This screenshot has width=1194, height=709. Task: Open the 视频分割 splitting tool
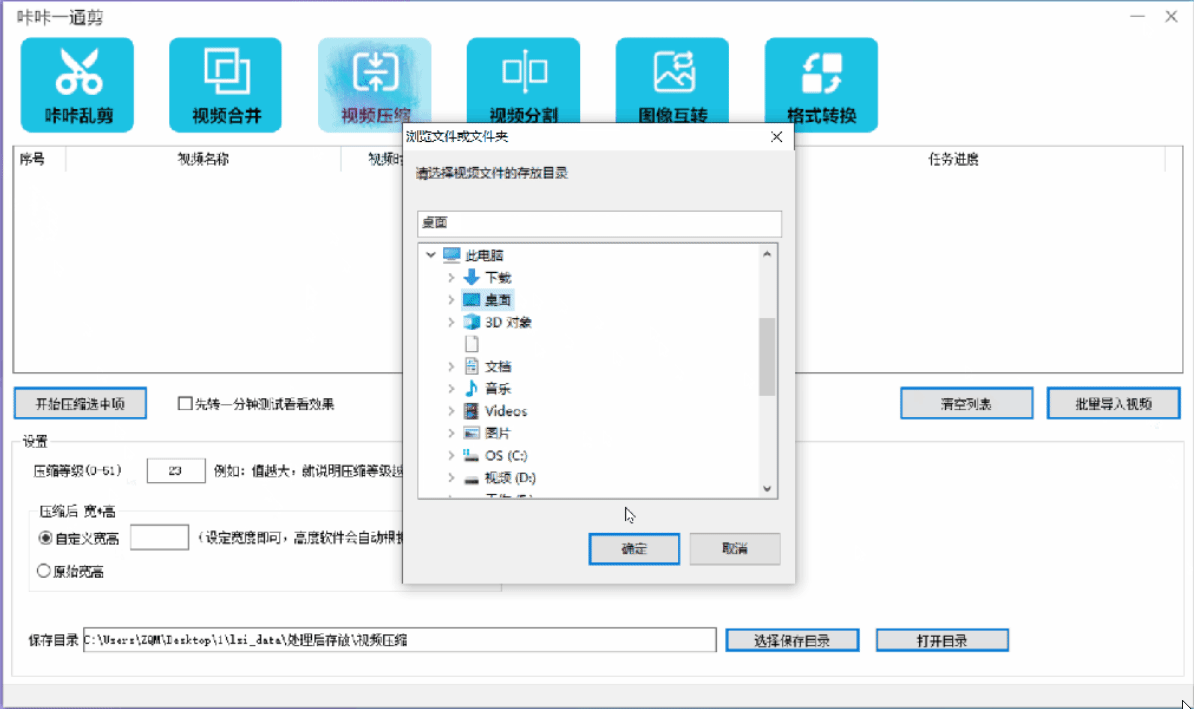click(x=523, y=84)
